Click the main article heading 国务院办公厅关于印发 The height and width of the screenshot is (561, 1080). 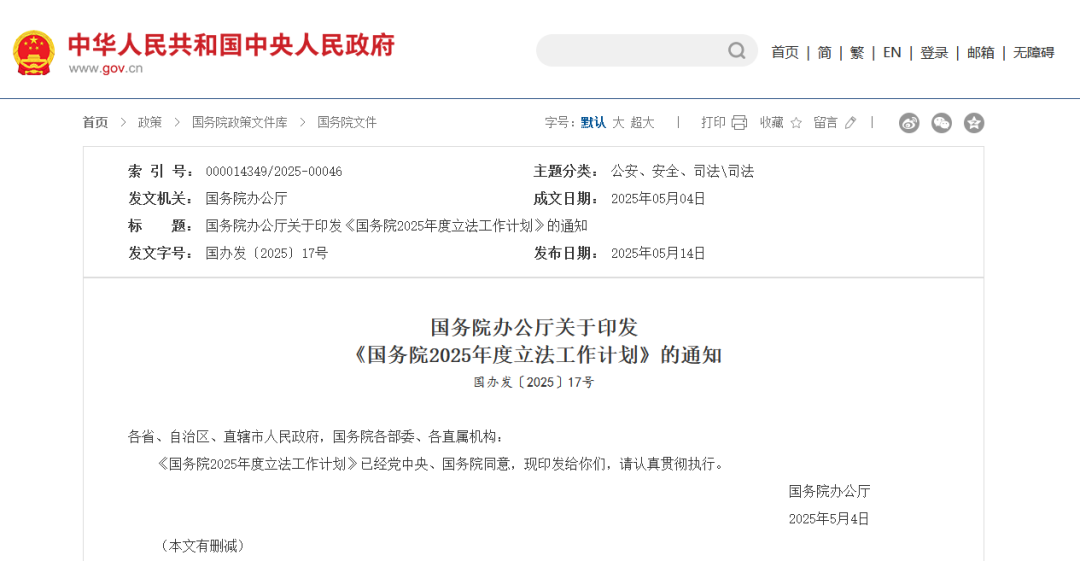coord(534,327)
